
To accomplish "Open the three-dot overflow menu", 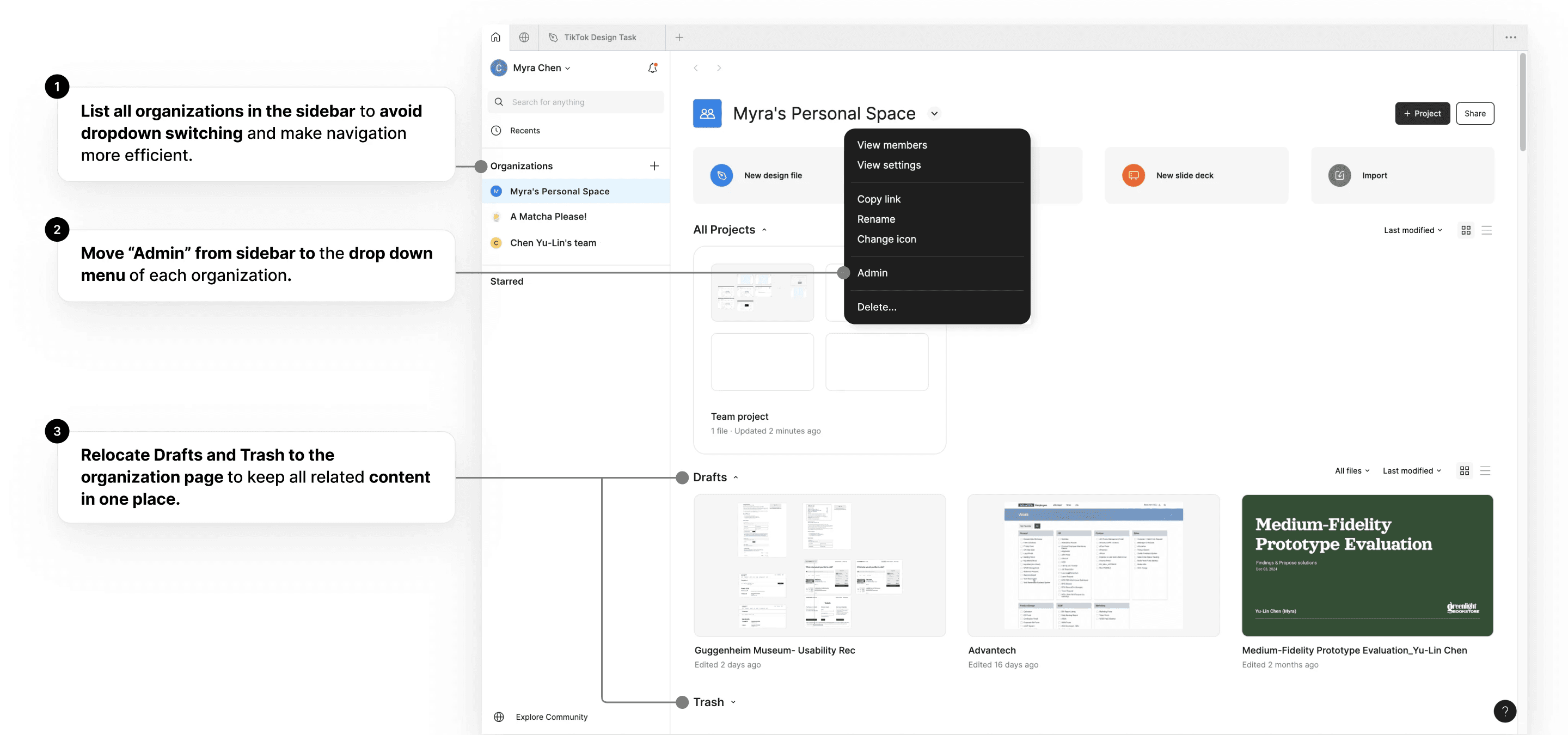I will (1511, 37).
